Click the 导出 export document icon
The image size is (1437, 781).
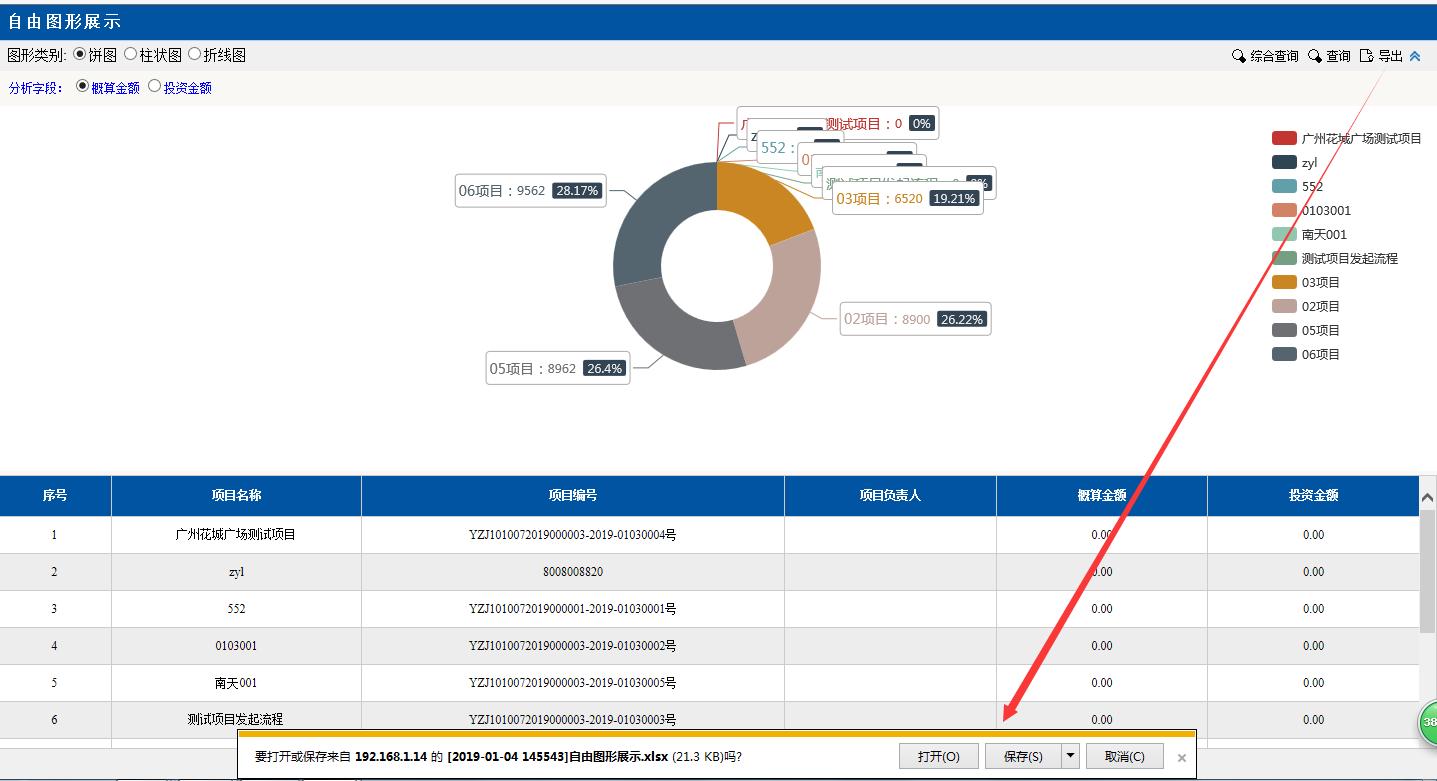[x=1367, y=56]
